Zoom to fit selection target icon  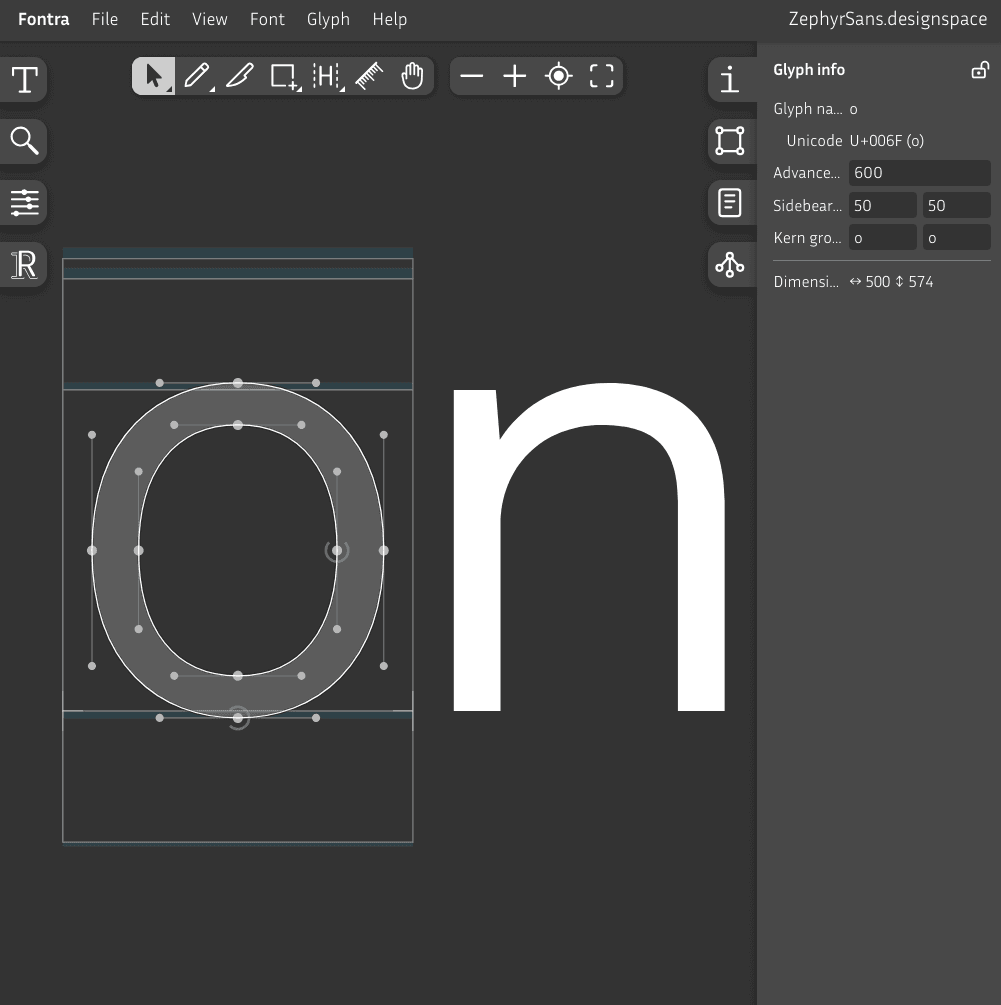(558, 76)
